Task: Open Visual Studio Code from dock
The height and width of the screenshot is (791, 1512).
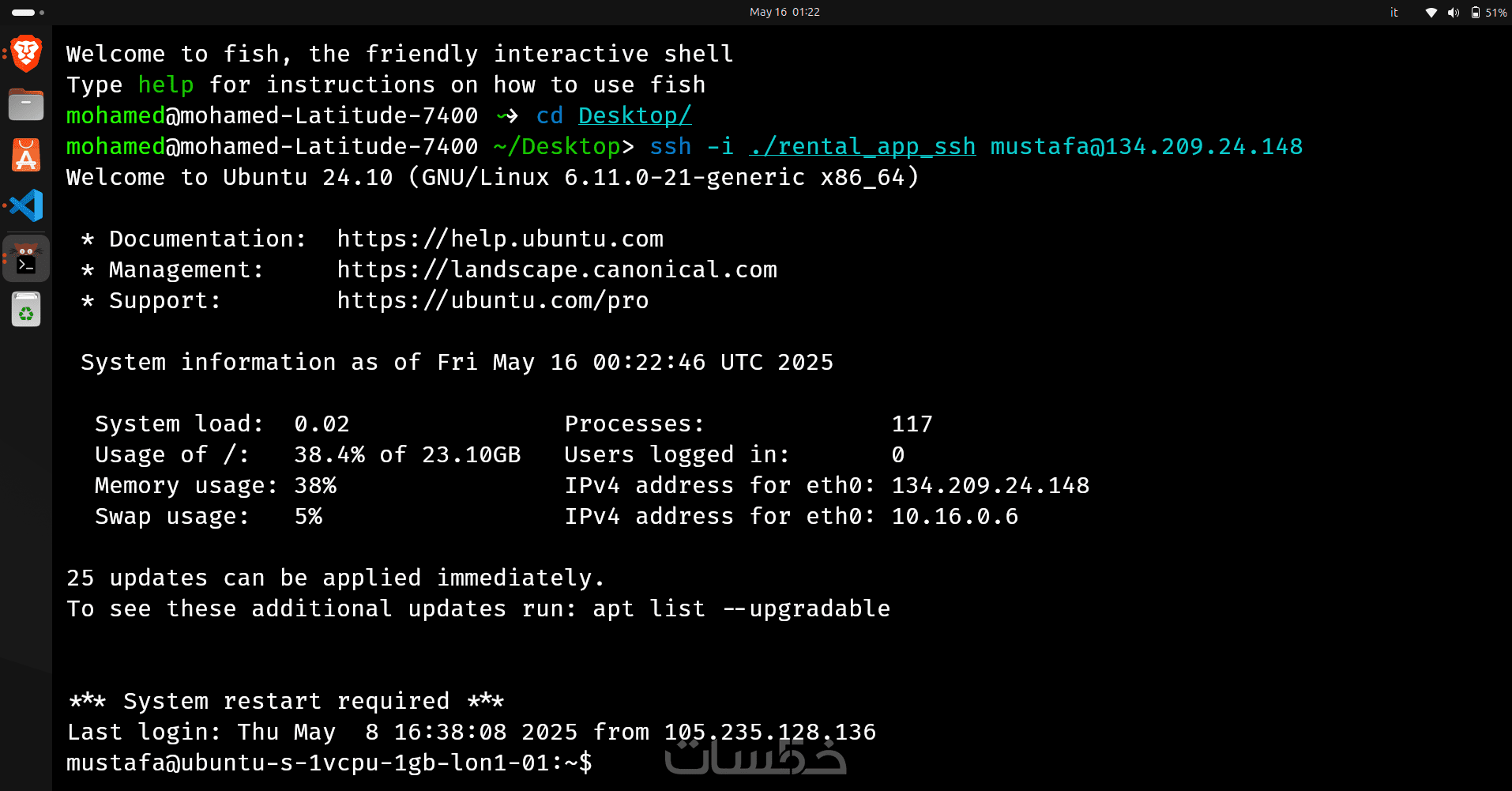Action: 26,205
